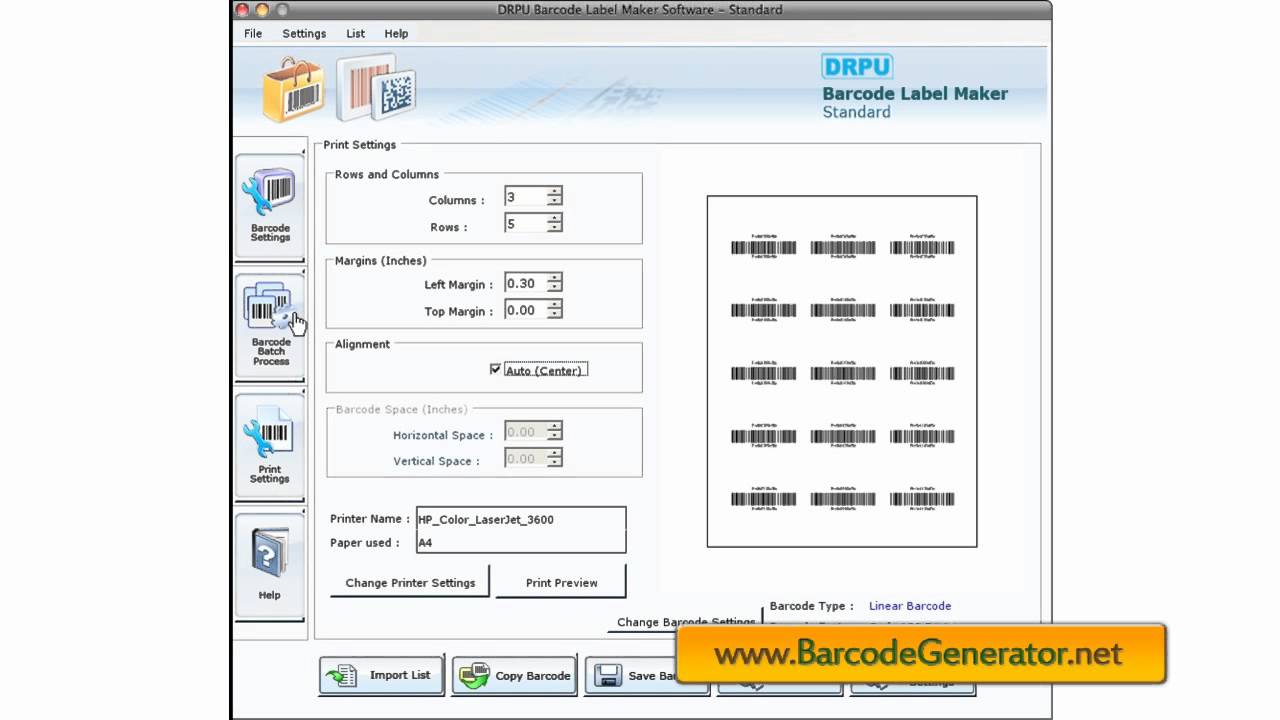Click the Import List button
This screenshot has height=720, width=1280.
[383, 676]
